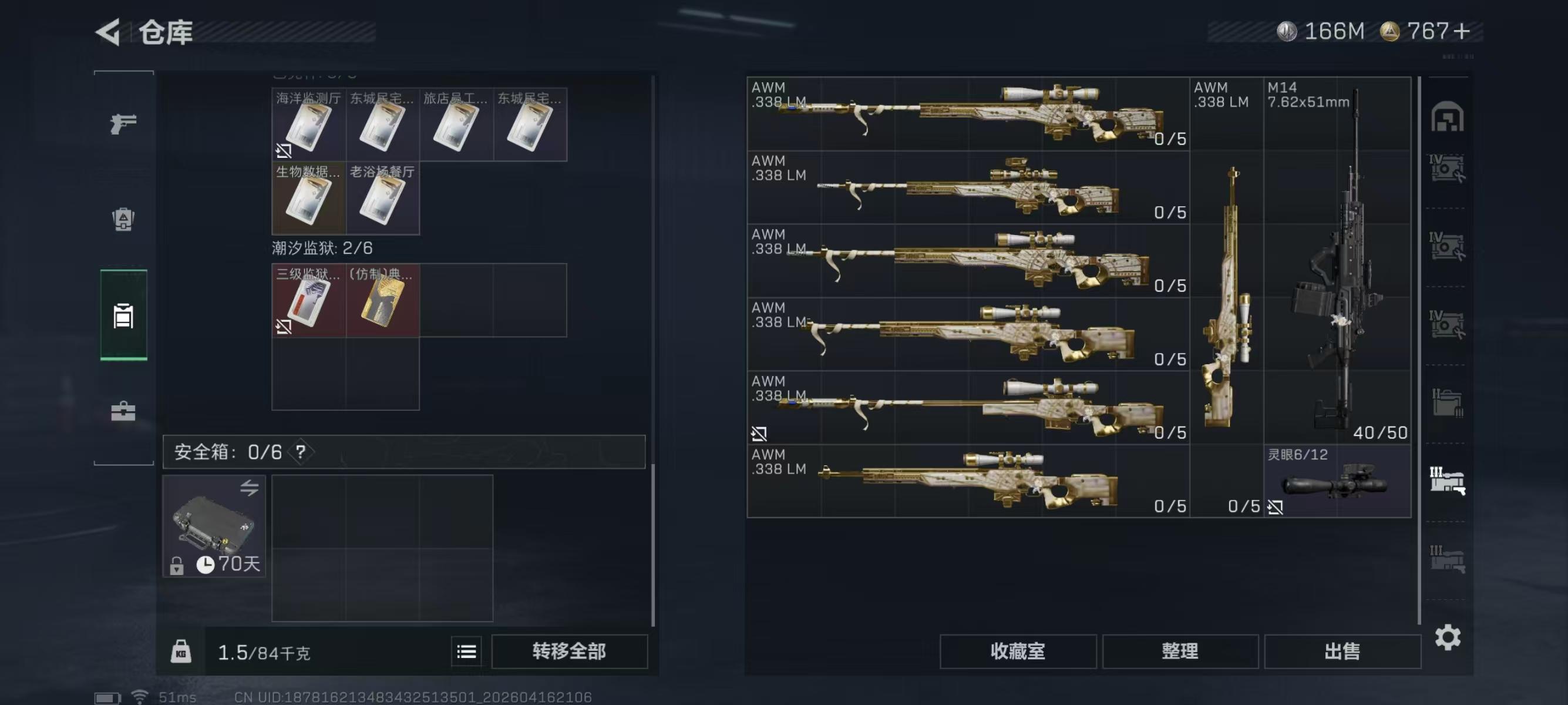Click the 整理 button
1568x705 pixels.
1180,652
